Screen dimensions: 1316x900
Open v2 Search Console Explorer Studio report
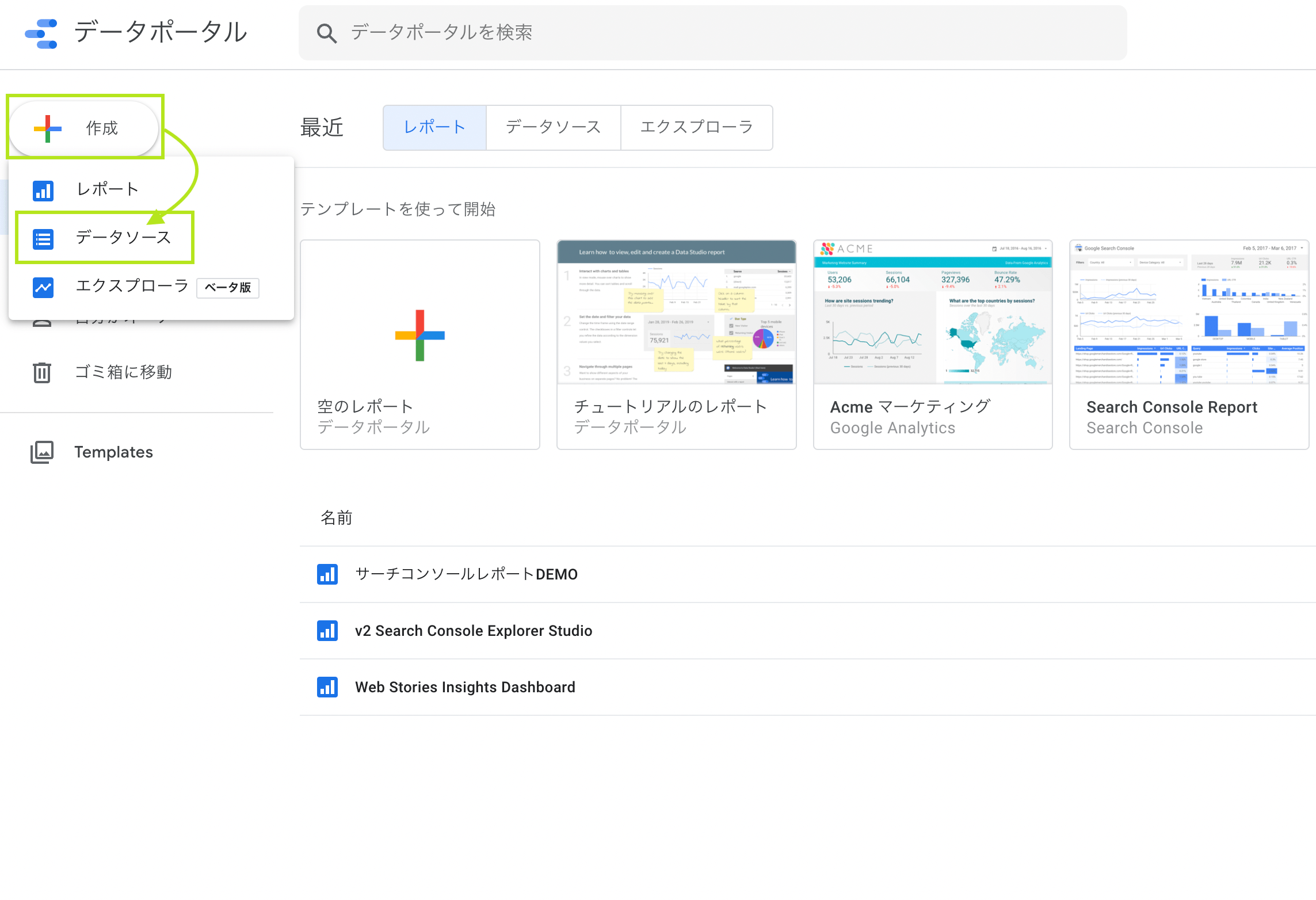pyautogui.click(x=474, y=630)
